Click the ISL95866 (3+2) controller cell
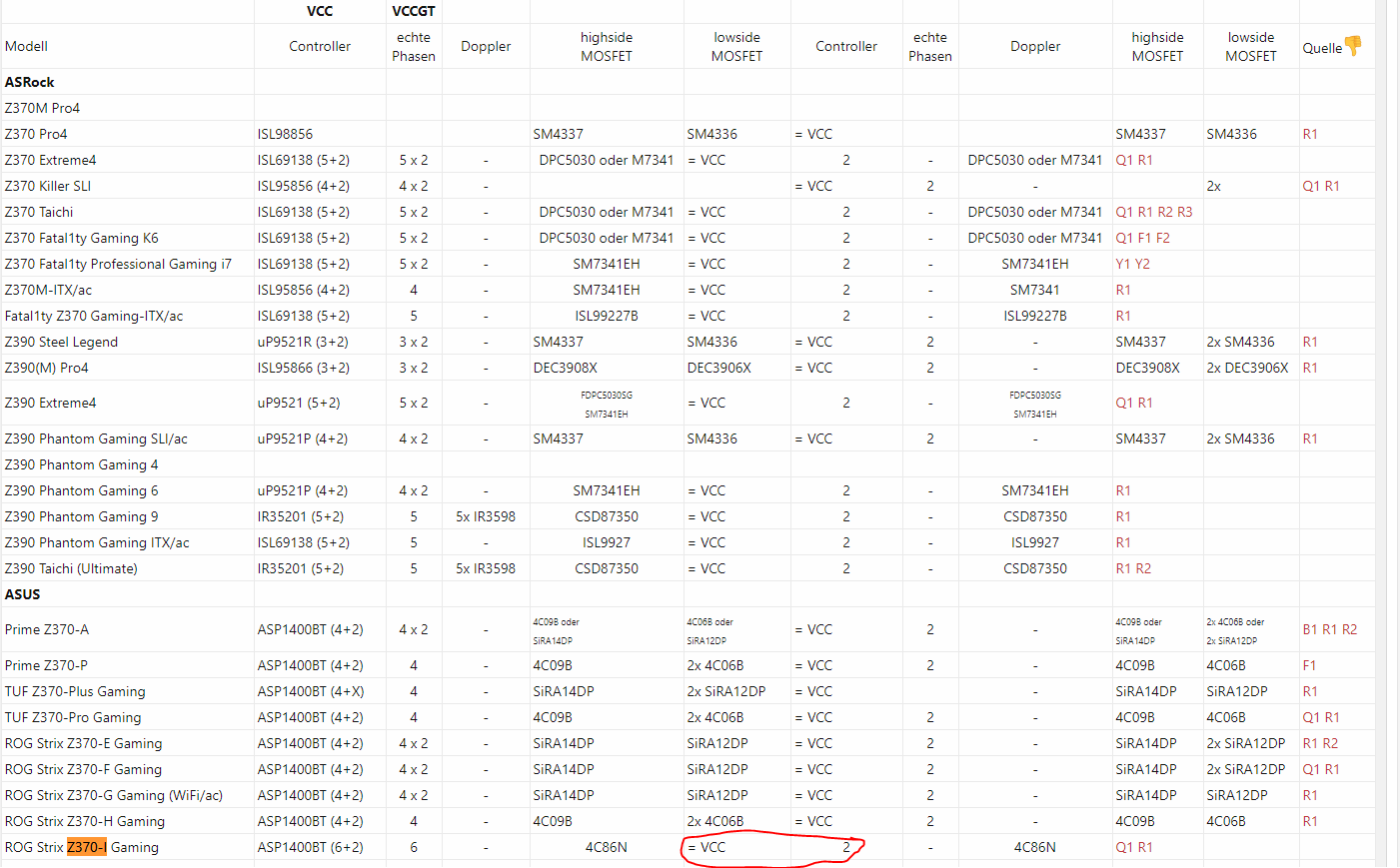This screenshot has width=1400, height=868. [320, 368]
